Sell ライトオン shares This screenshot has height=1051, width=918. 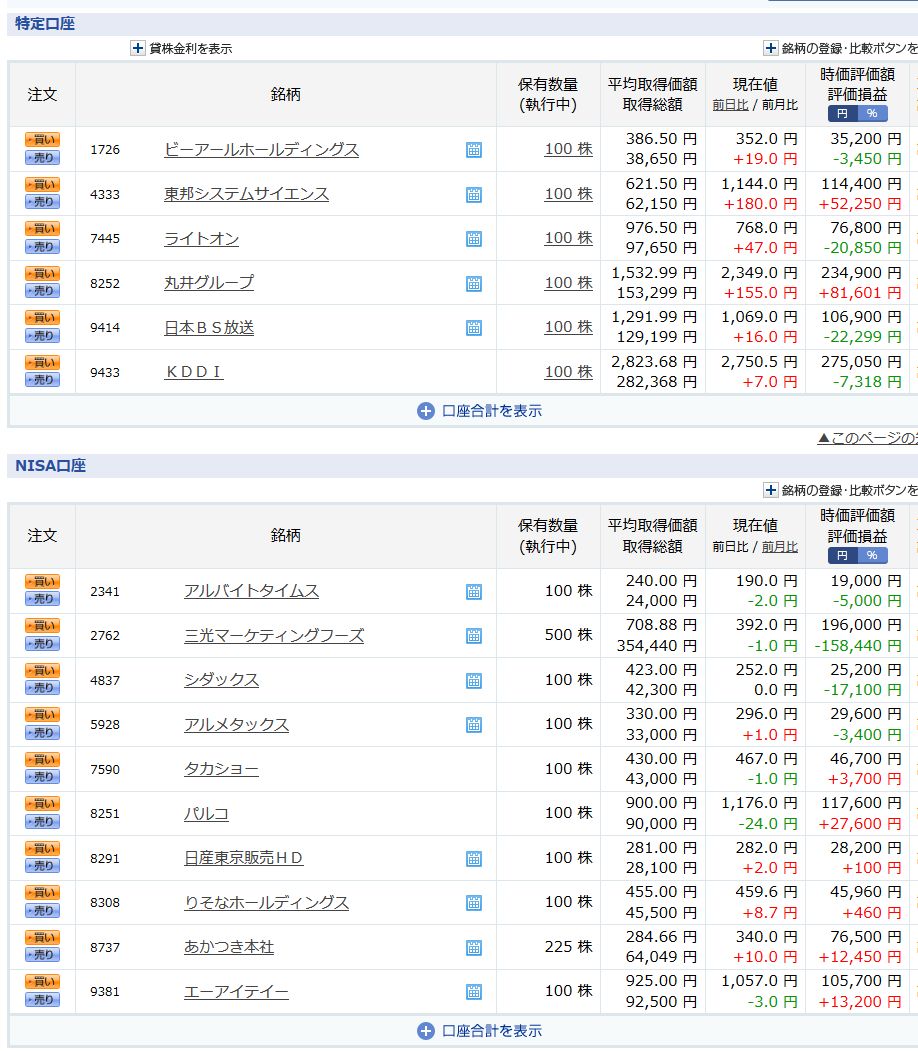tap(42, 247)
